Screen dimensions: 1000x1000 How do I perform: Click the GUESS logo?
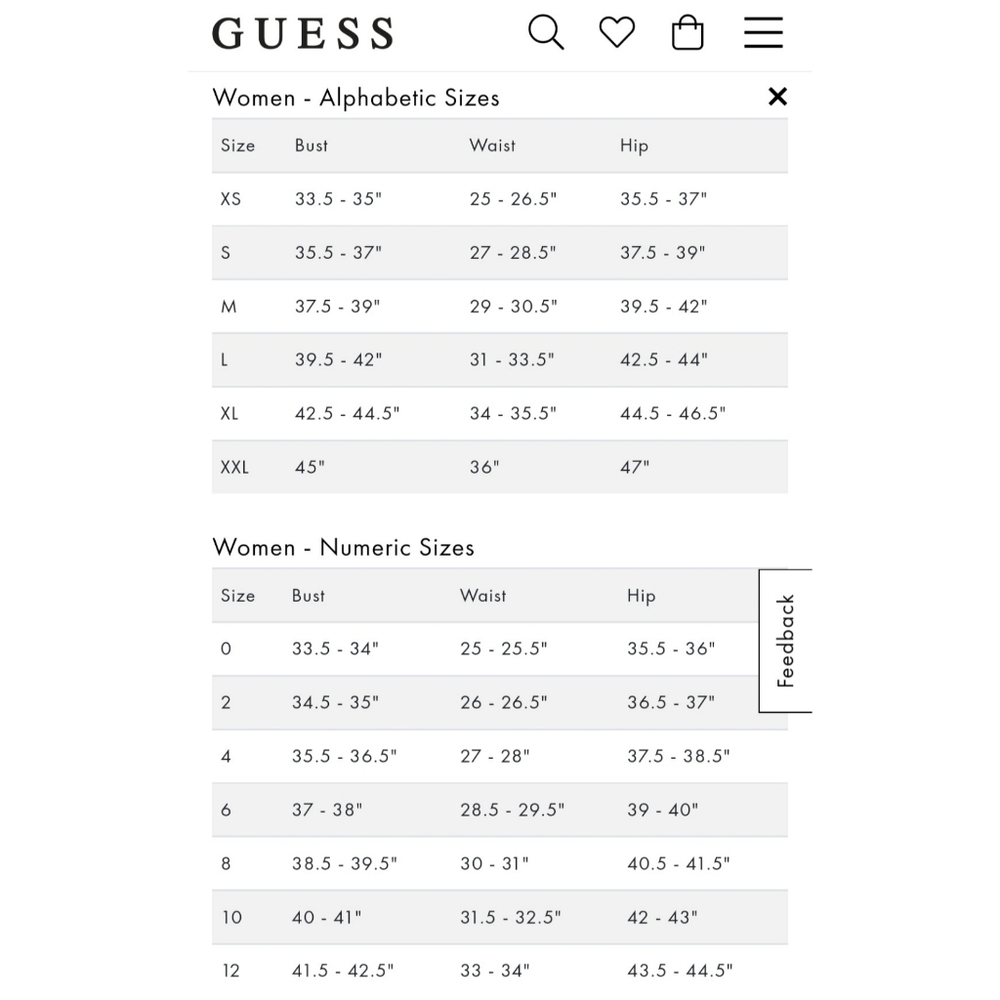pyautogui.click(x=303, y=33)
